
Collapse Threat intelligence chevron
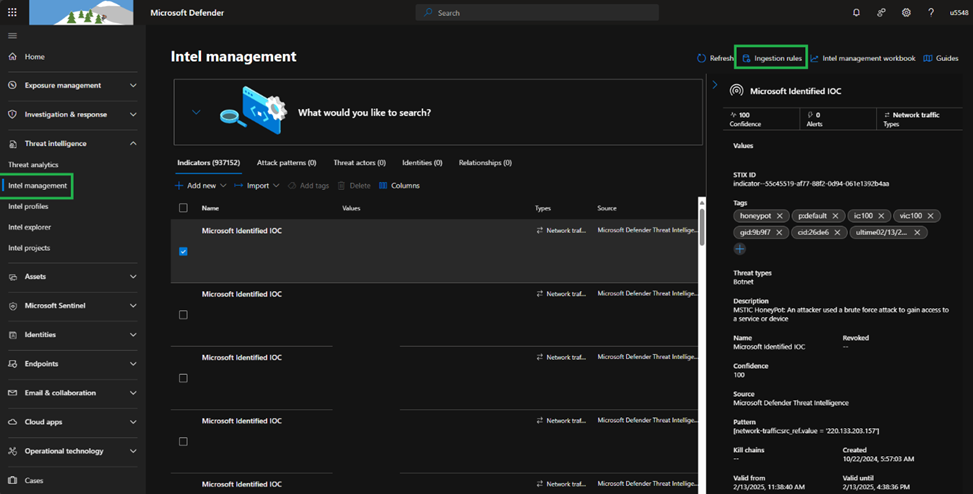[133, 143]
